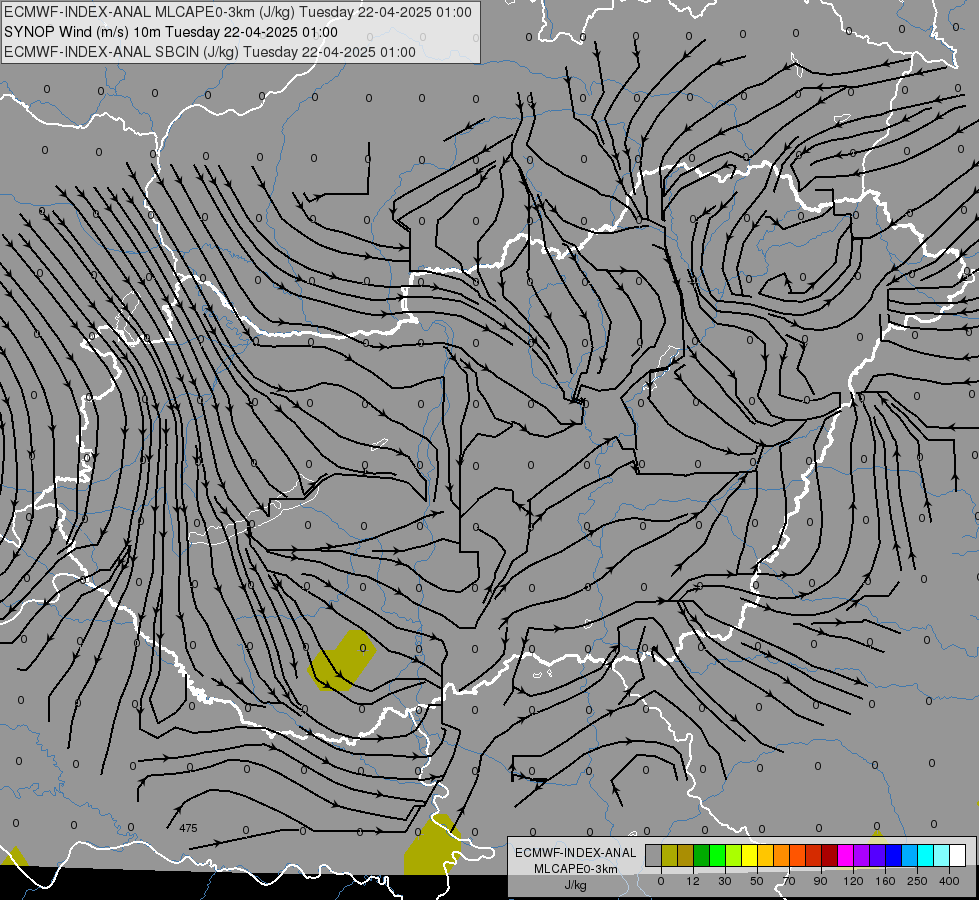The width and height of the screenshot is (979, 900).
Task: Click the 475 value label on the map
Action: 188,828
